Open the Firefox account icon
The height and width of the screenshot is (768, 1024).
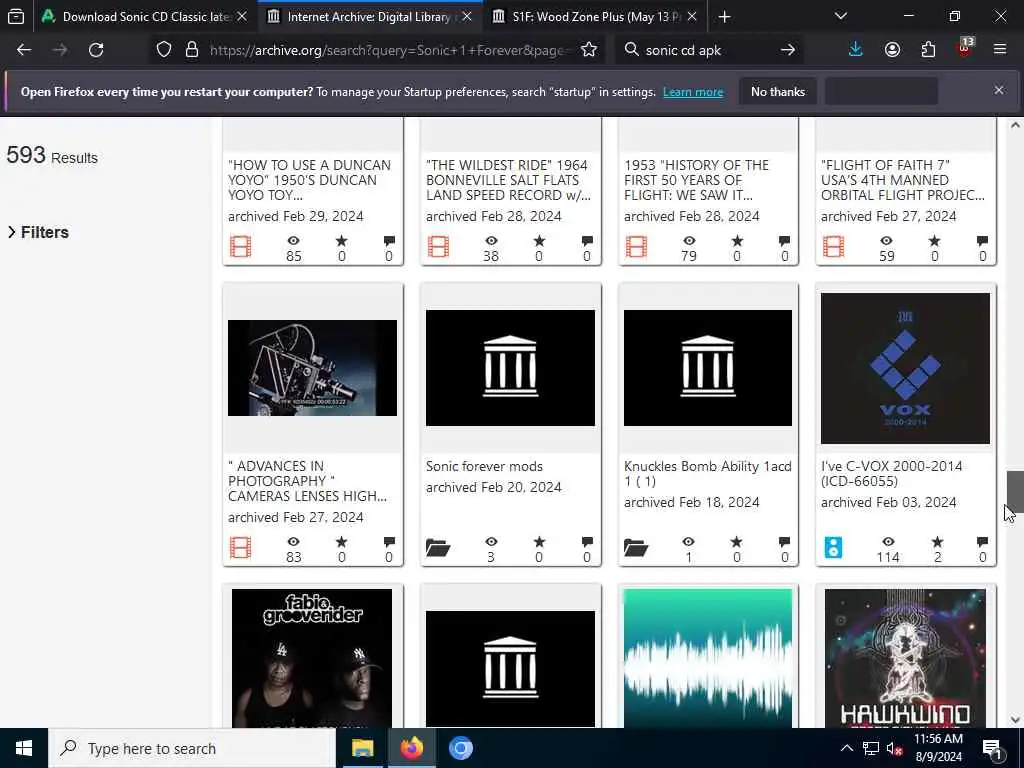click(892, 50)
